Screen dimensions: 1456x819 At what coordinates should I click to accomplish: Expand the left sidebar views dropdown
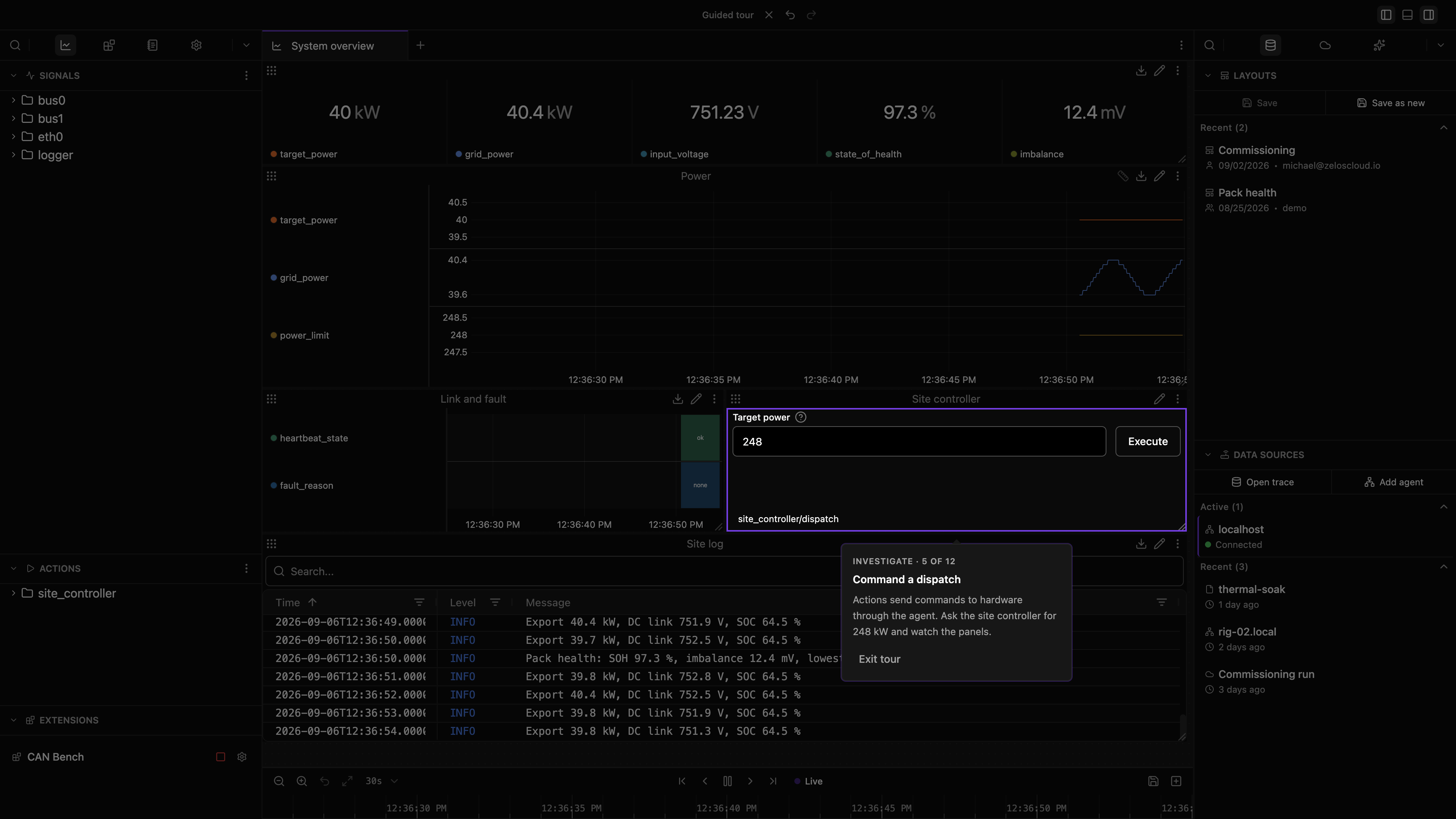246,45
